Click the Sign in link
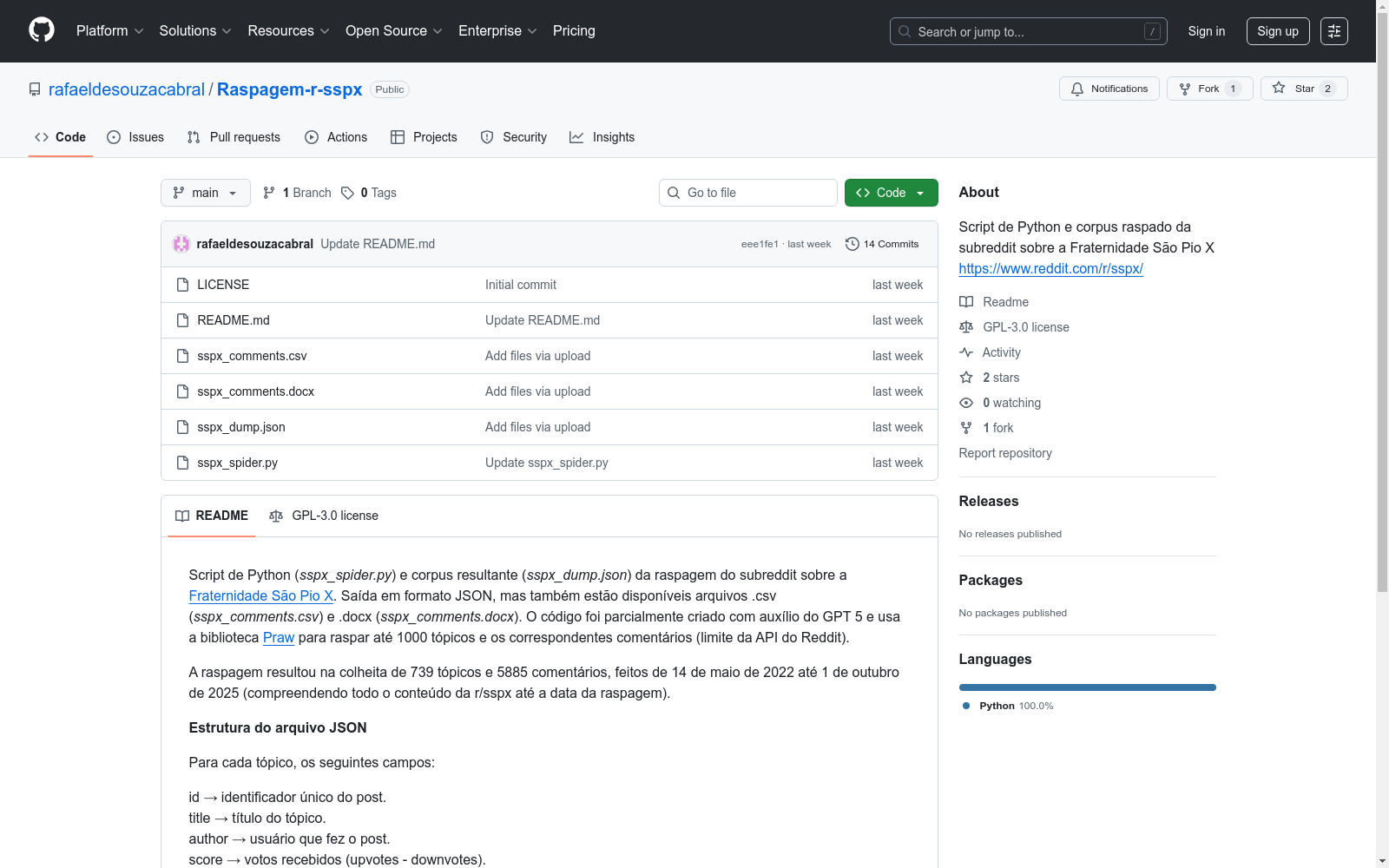 (1207, 31)
